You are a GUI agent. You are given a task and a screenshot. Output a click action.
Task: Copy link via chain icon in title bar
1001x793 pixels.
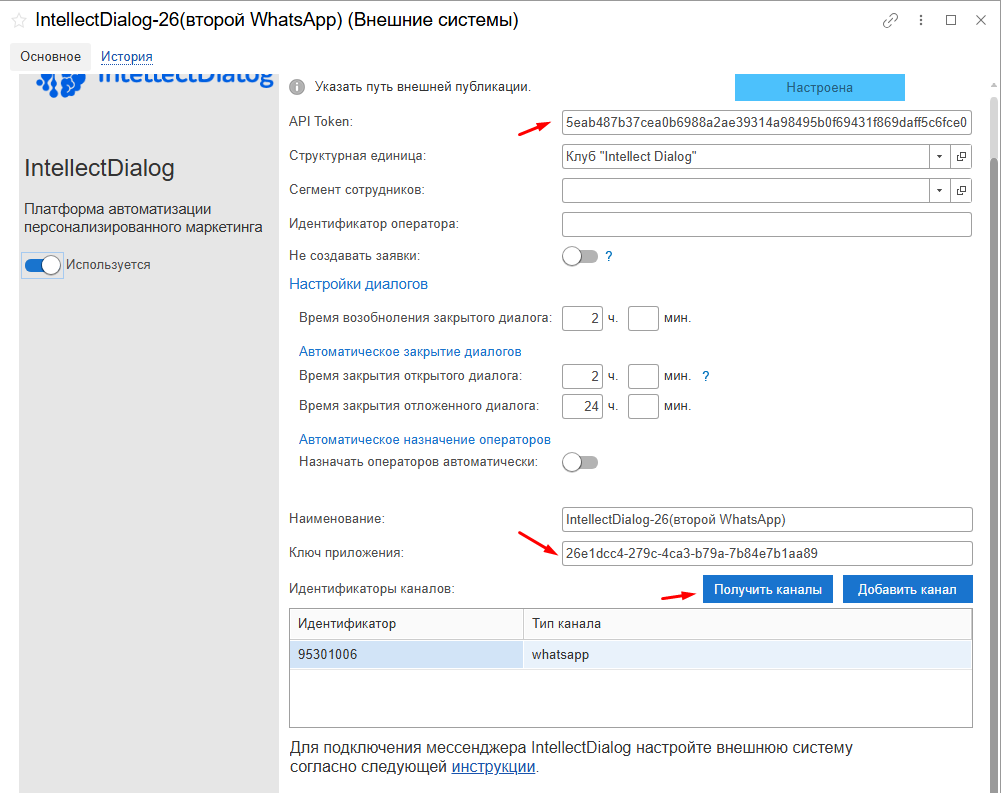[890, 20]
